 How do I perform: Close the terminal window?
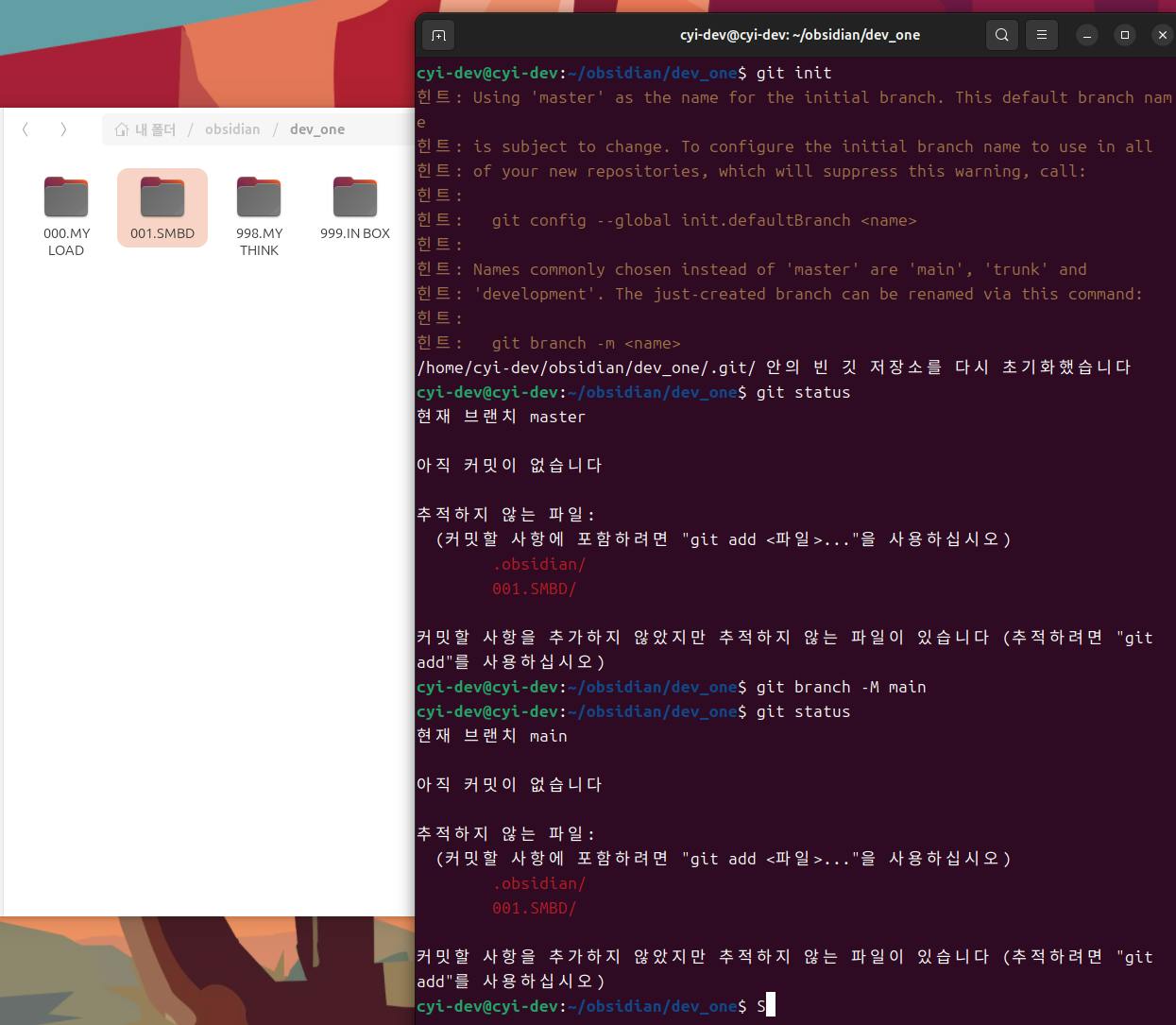tap(1163, 35)
